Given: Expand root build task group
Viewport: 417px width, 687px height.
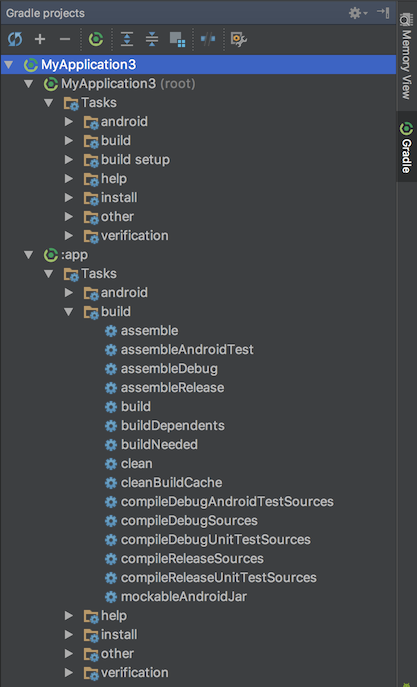Looking at the screenshot, I should pyautogui.click(x=69, y=141).
